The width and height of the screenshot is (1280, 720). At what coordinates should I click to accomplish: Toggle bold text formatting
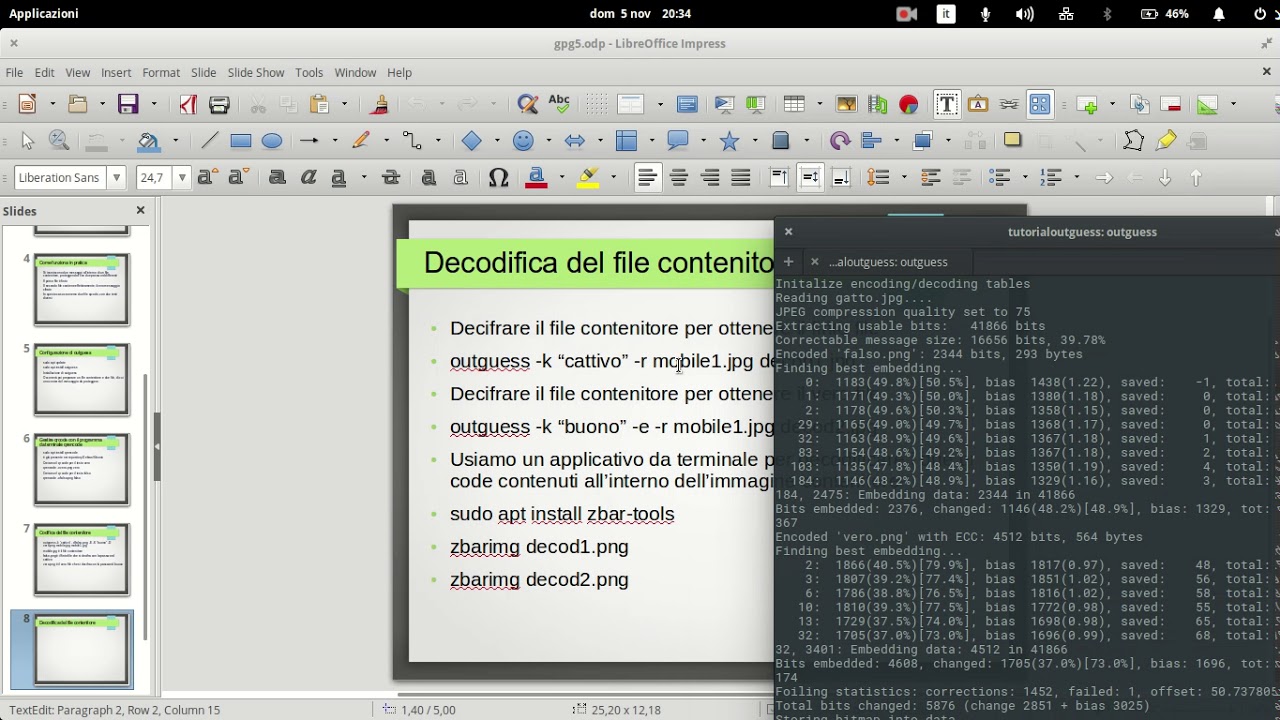click(x=277, y=178)
